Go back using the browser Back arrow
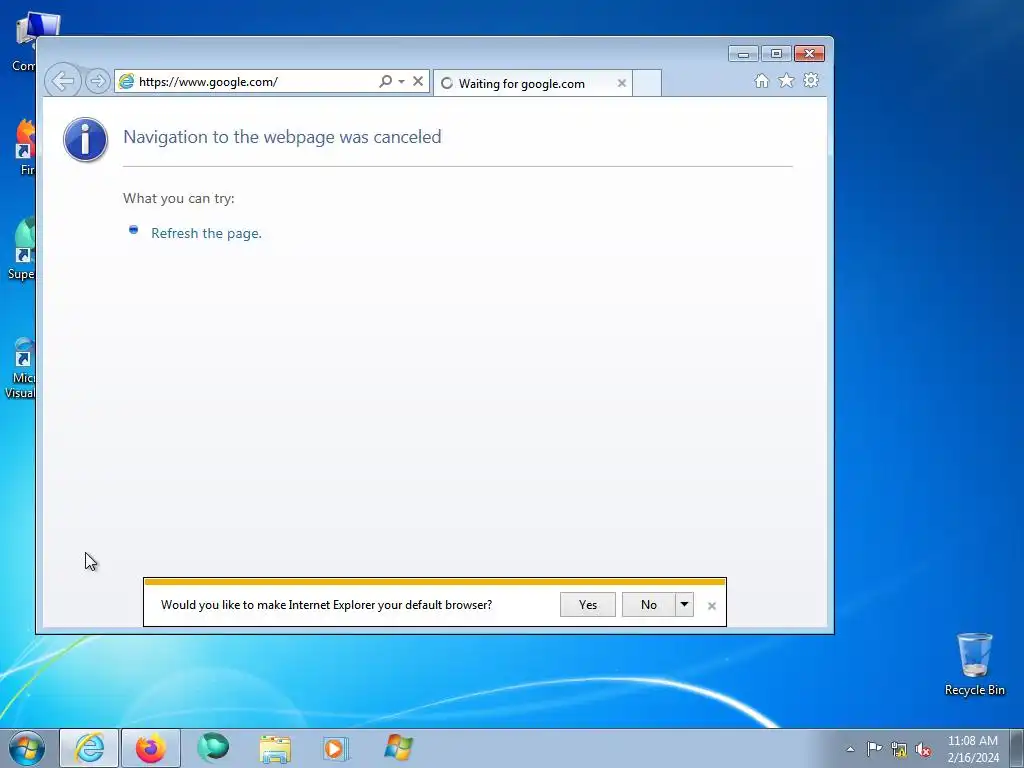This screenshot has width=1024, height=768. [63, 81]
